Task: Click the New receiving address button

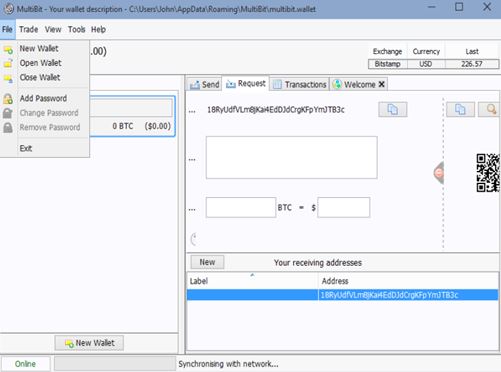Action: point(207,262)
